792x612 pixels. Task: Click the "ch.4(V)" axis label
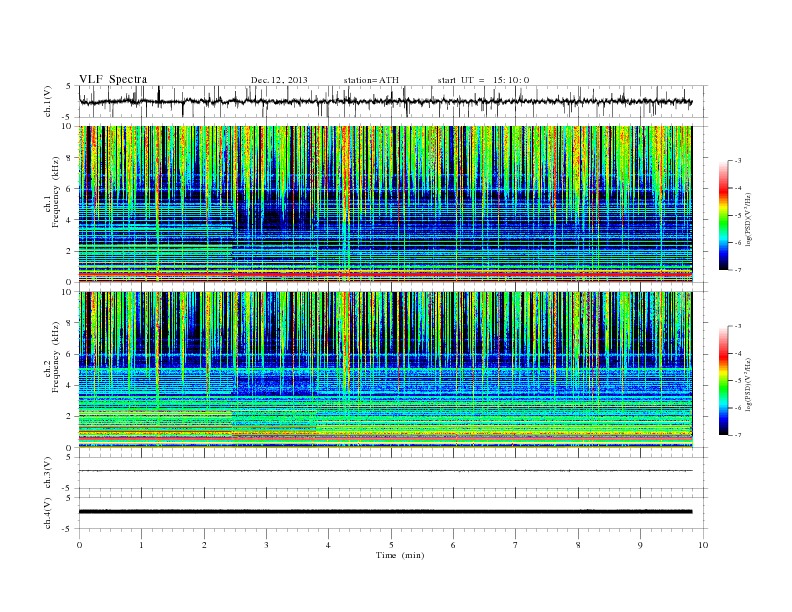tap(48, 513)
